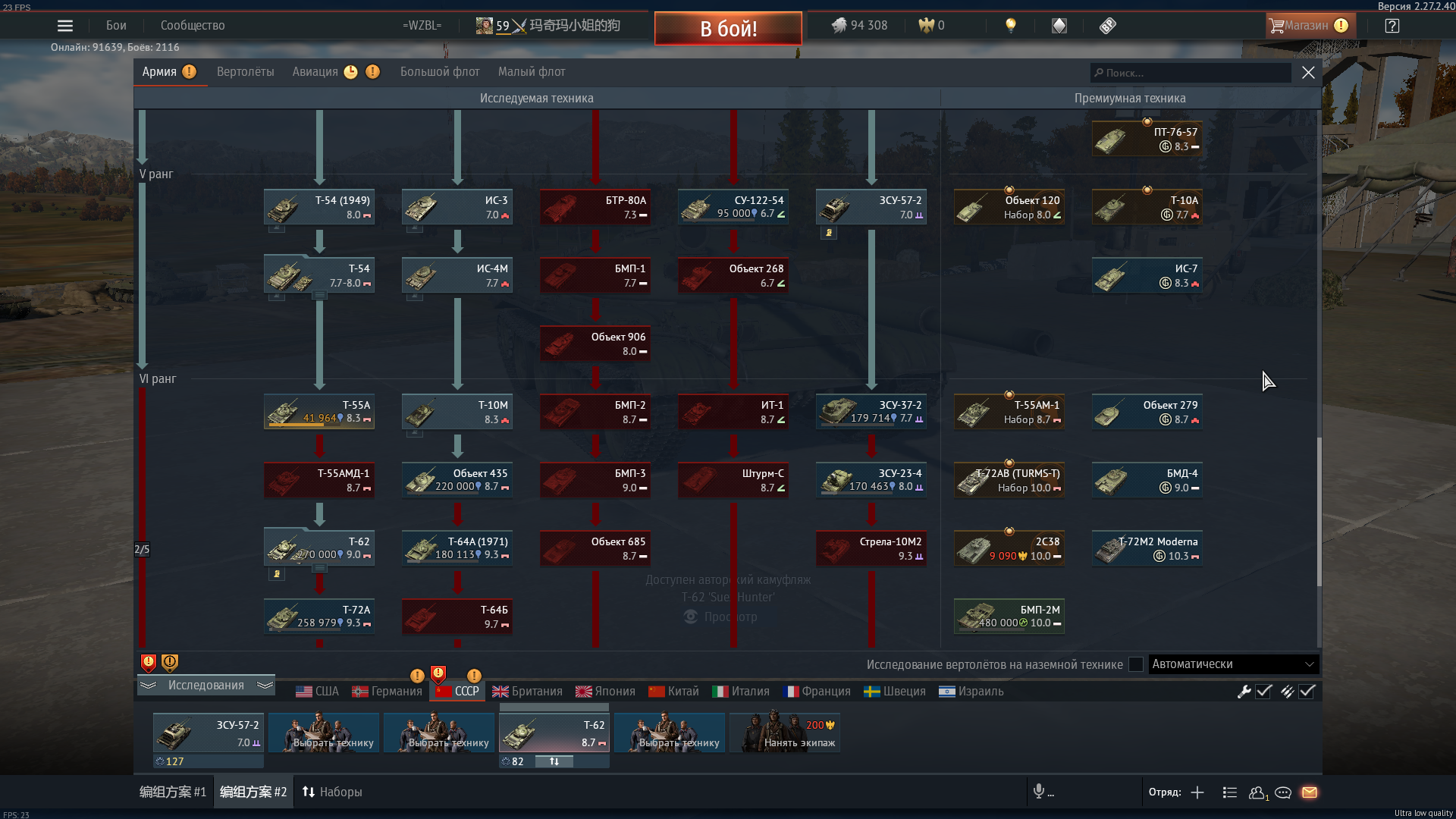Screen dimensions: 1456x819
Task: Select the ЗСУ-23-4 vehicle card
Action: pos(871,480)
